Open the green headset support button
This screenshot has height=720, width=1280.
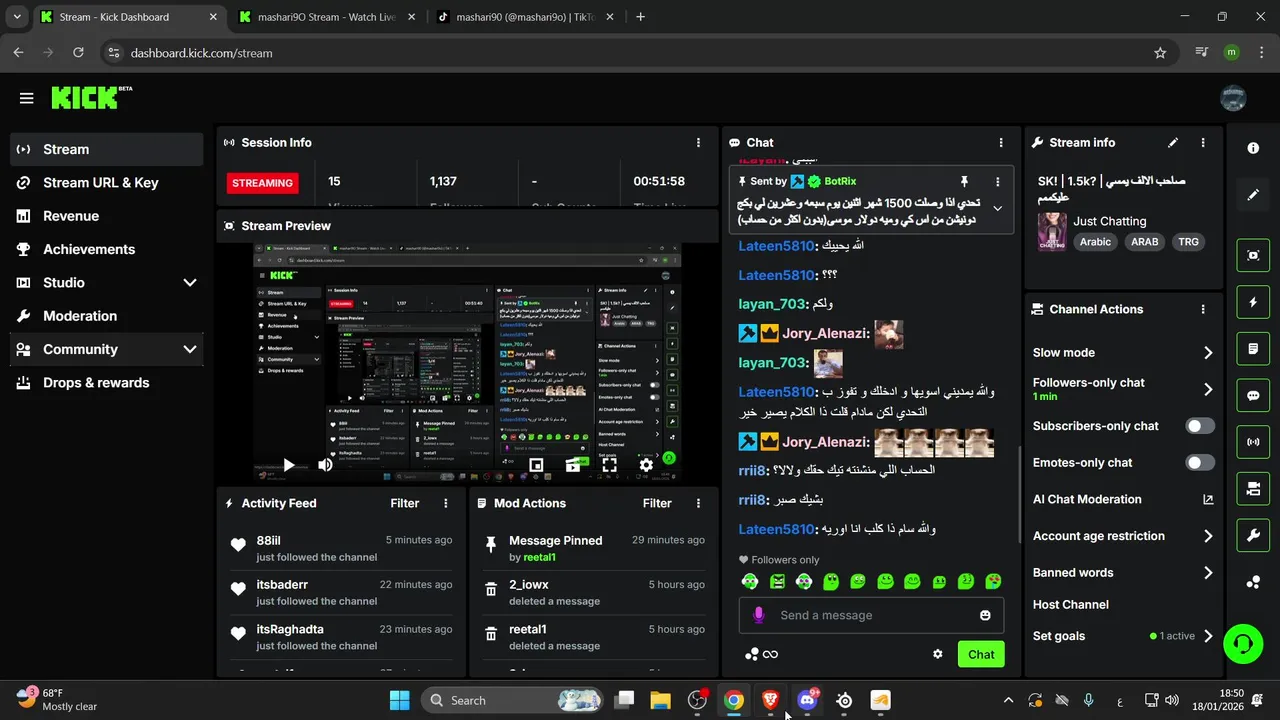1243,643
